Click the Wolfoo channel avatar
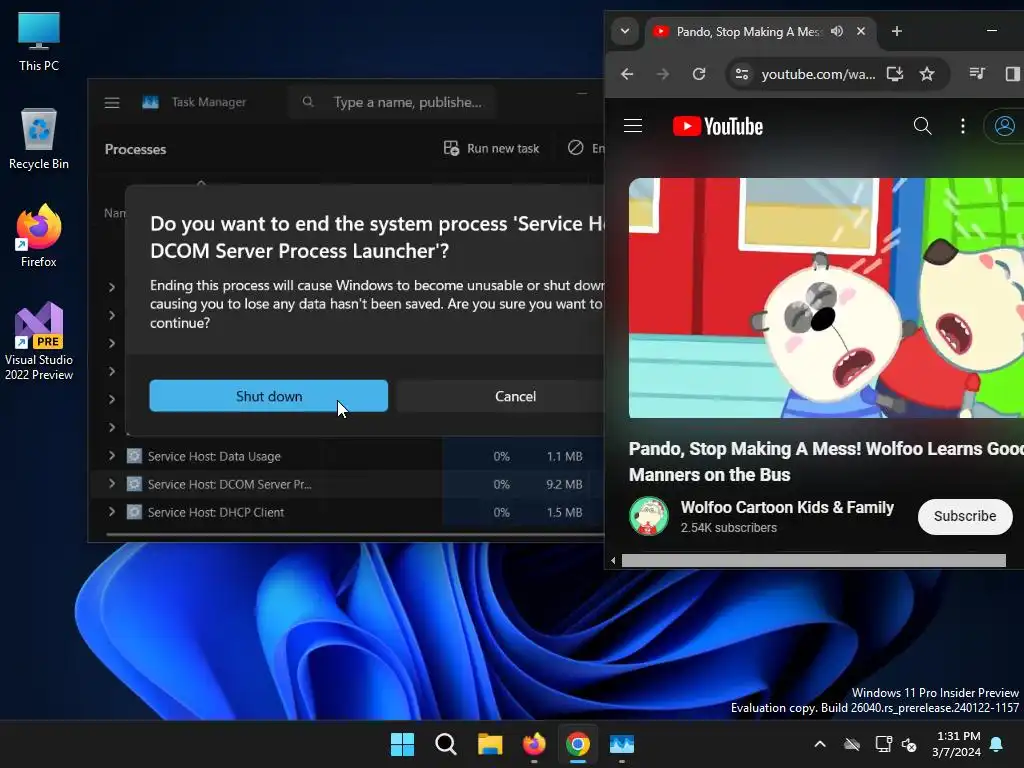 [x=648, y=516]
